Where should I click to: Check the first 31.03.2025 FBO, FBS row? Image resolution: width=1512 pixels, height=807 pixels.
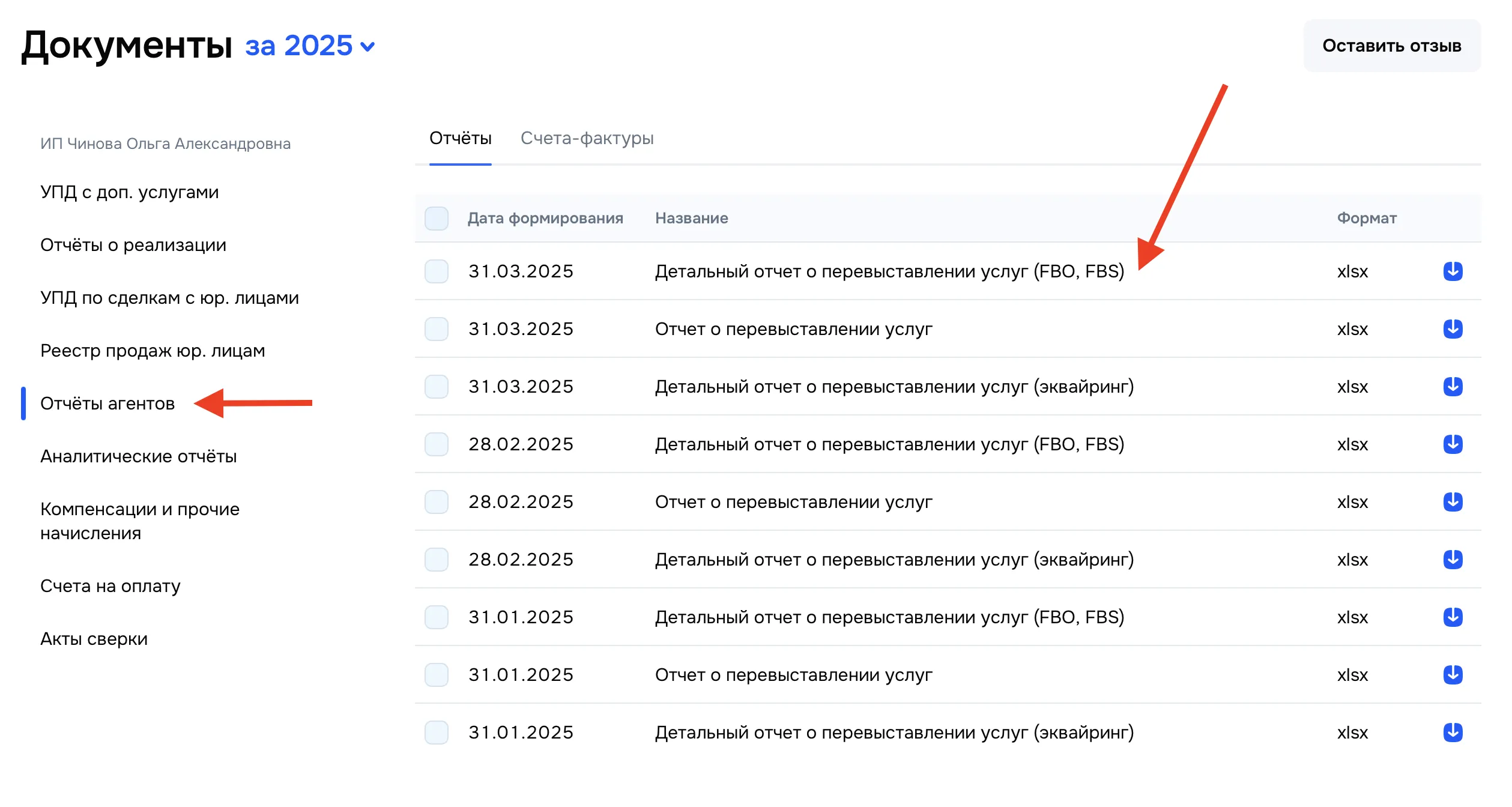(437, 271)
